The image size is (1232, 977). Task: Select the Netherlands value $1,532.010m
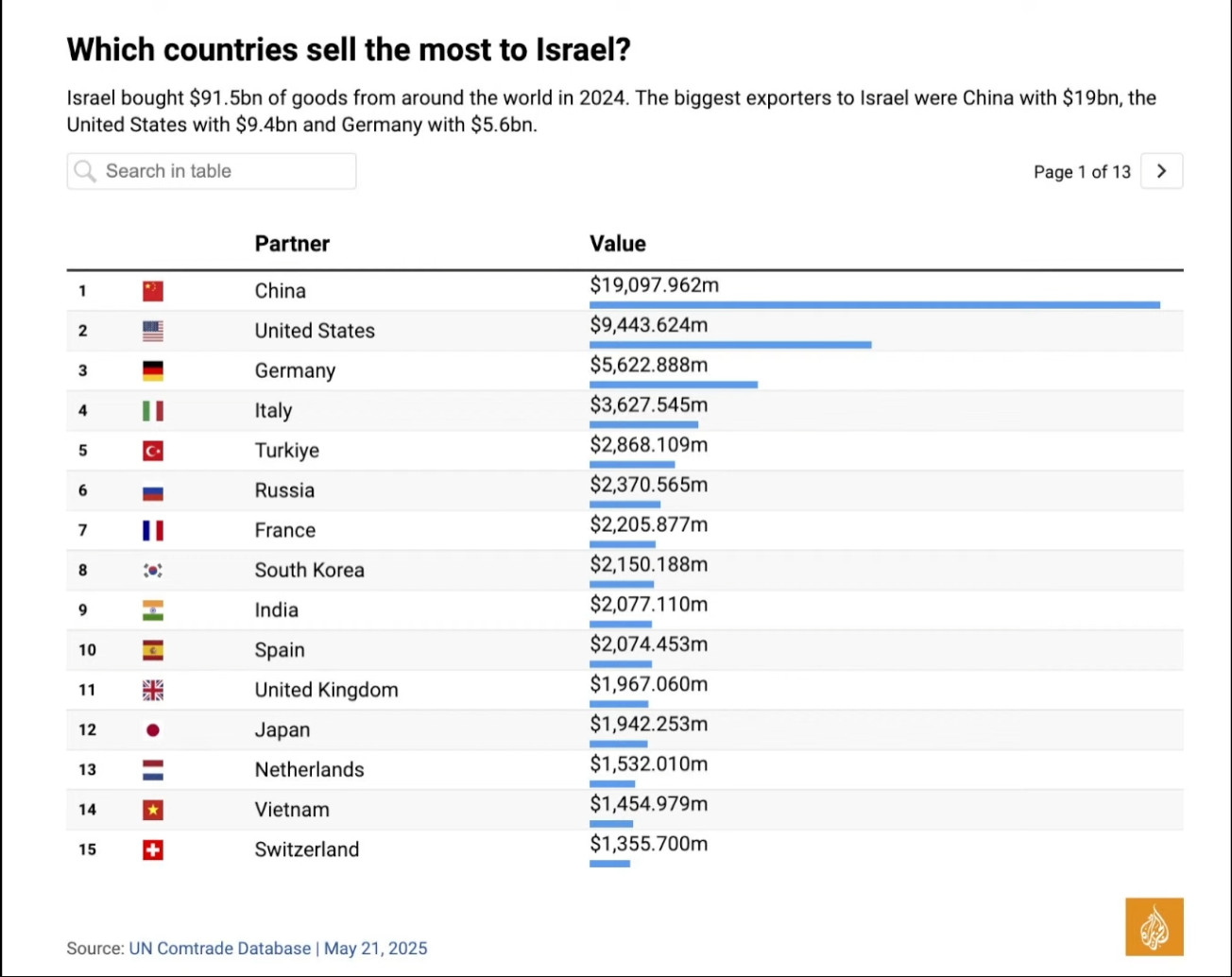point(648,763)
